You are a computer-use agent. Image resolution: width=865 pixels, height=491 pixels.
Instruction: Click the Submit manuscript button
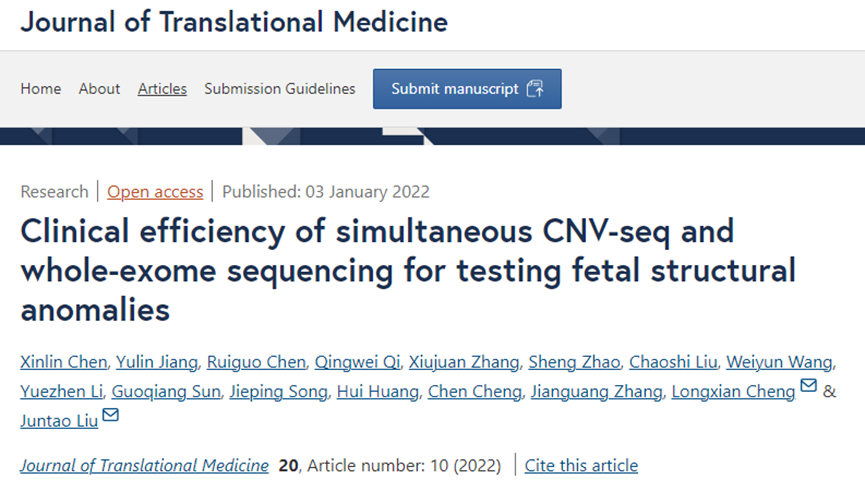pyautogui.click(x=467, y=89)
